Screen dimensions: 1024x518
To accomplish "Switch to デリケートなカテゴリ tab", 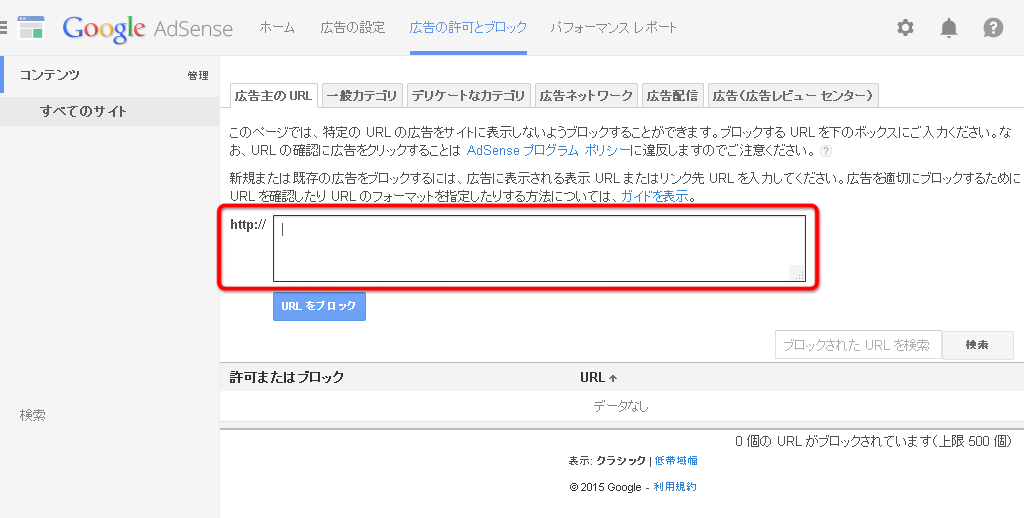I will [468, 95].
